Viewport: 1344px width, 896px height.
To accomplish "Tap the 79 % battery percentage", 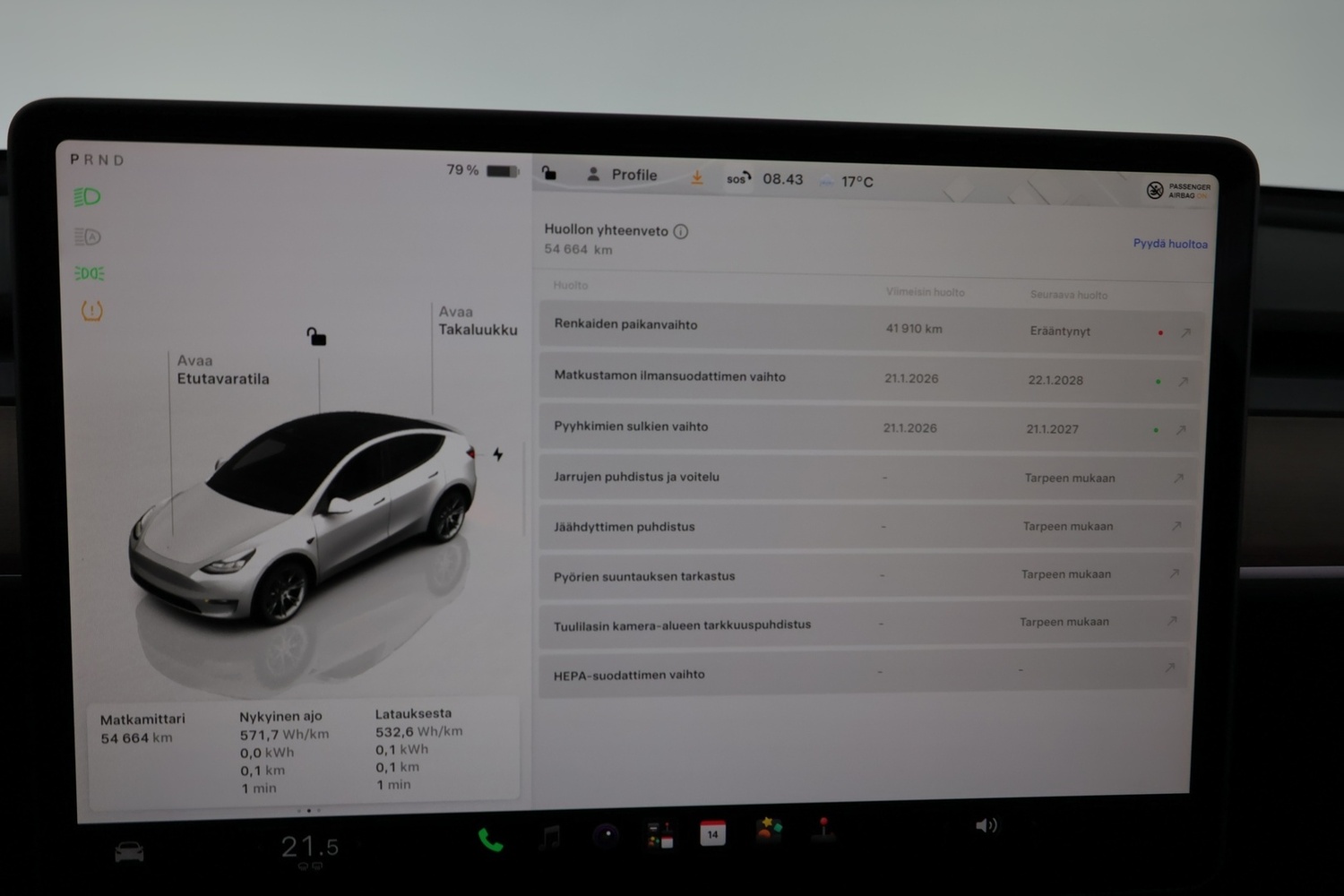I will (462, 169).
